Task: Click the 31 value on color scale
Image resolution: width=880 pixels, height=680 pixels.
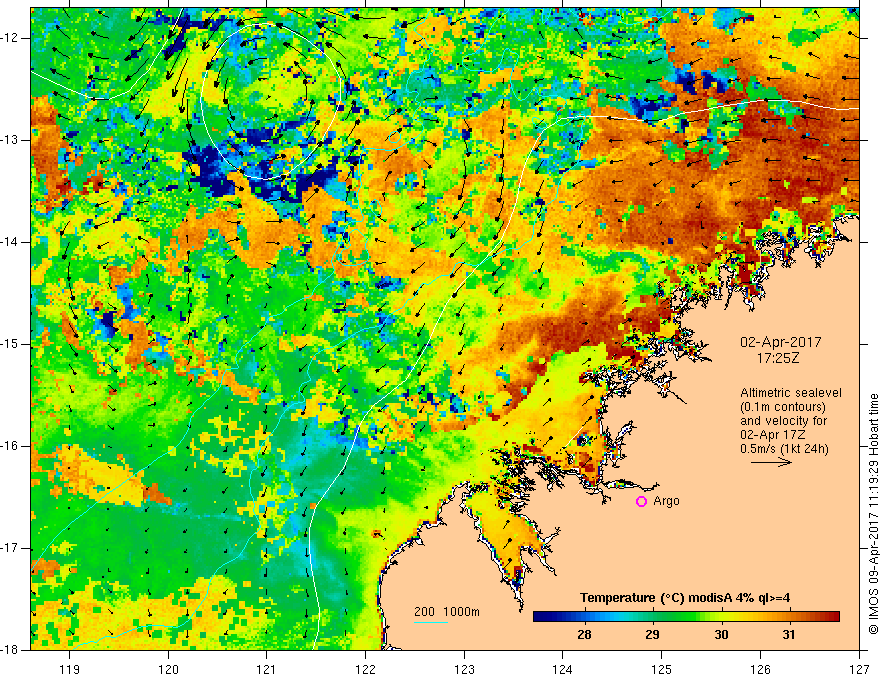Action: click(x=789, y=635)
